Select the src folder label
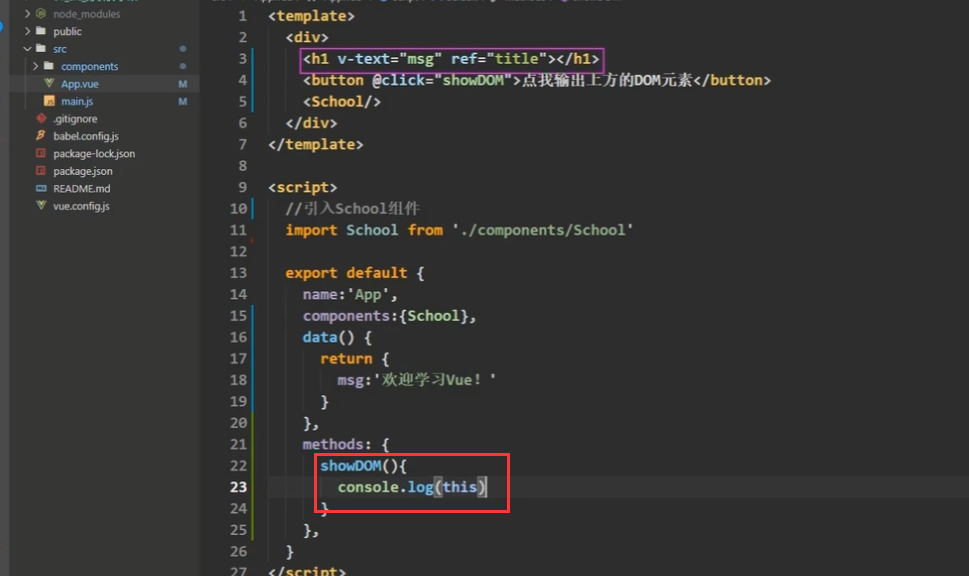 pyautogui.click(x=59, y=48)
